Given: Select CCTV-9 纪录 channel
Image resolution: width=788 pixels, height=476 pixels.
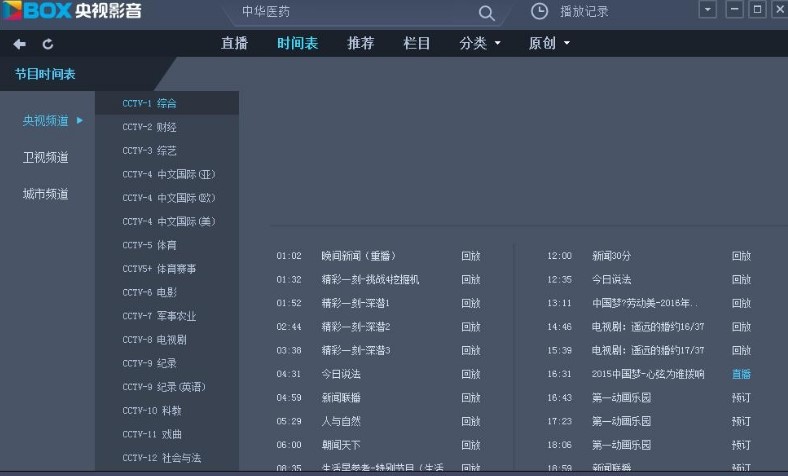Looking at the screenshot, I should coord(167,363).
